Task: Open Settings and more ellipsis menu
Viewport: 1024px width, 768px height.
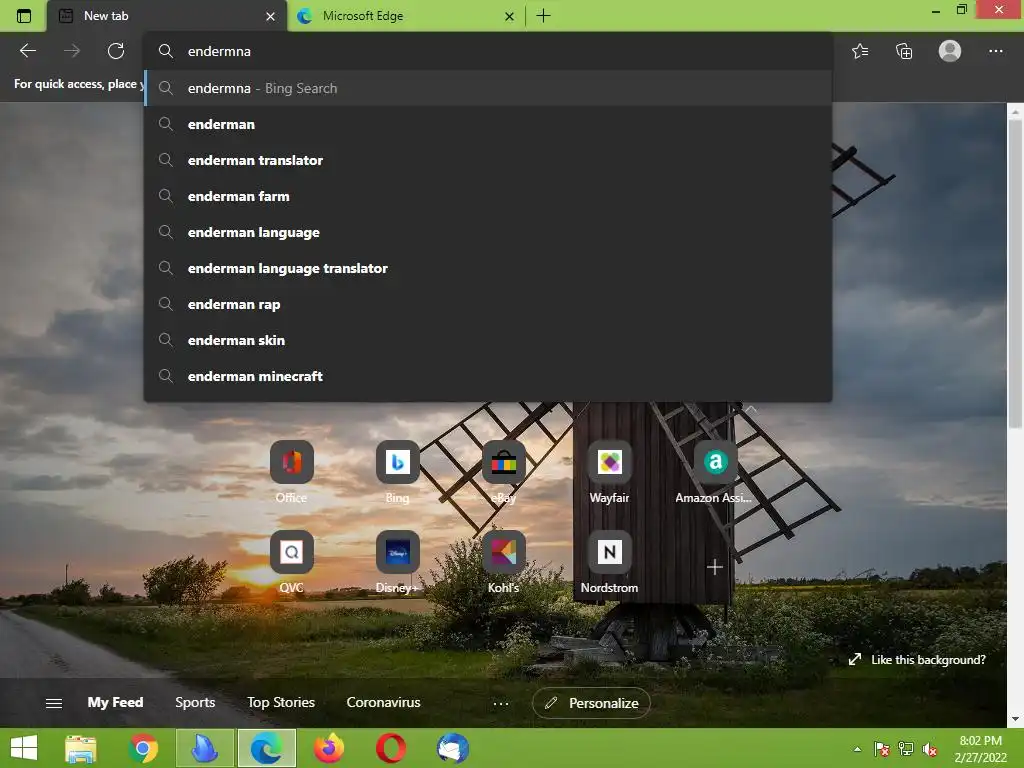Action: [995, 51]
